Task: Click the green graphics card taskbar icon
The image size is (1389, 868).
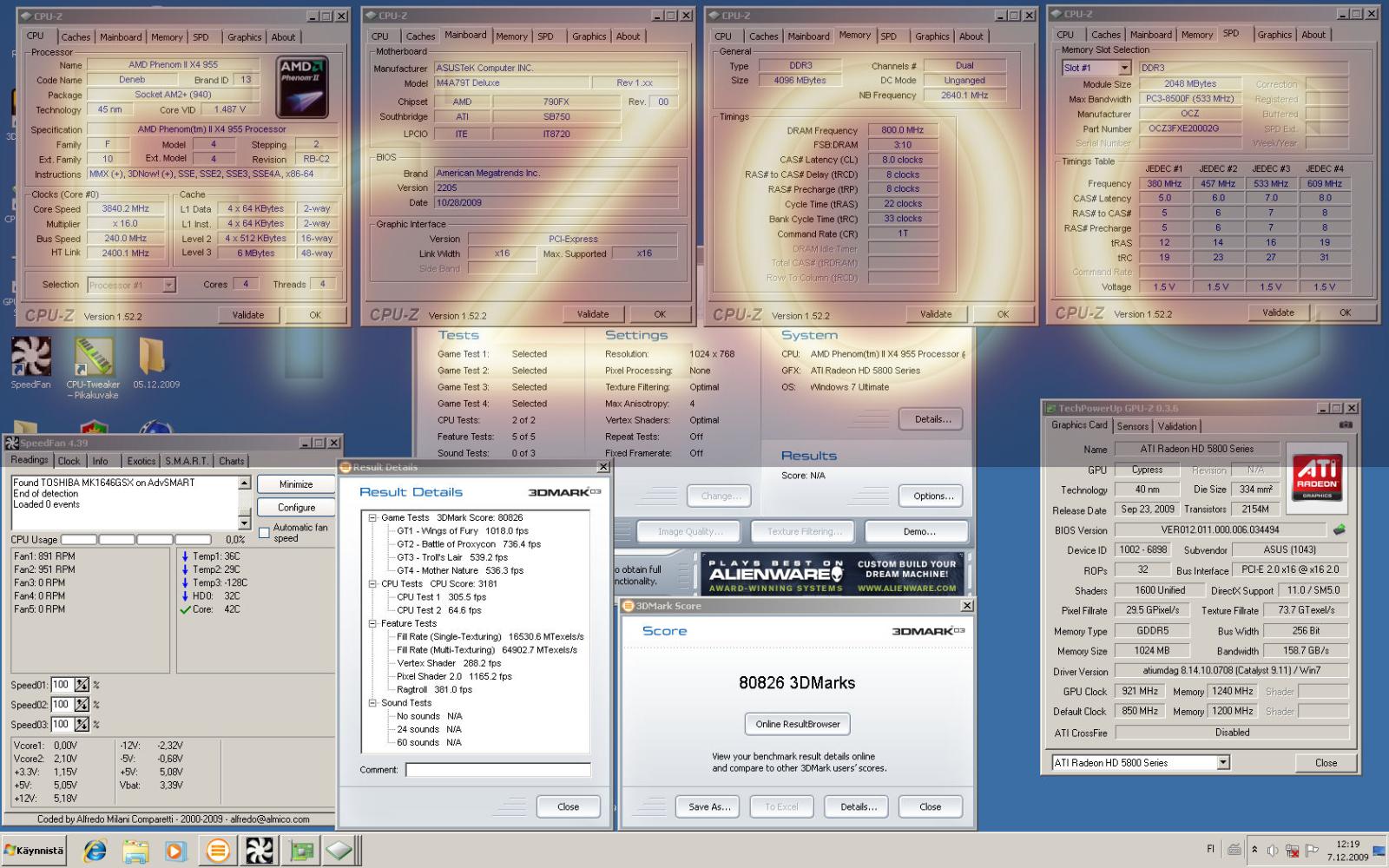Action: (x=301, y=851)
